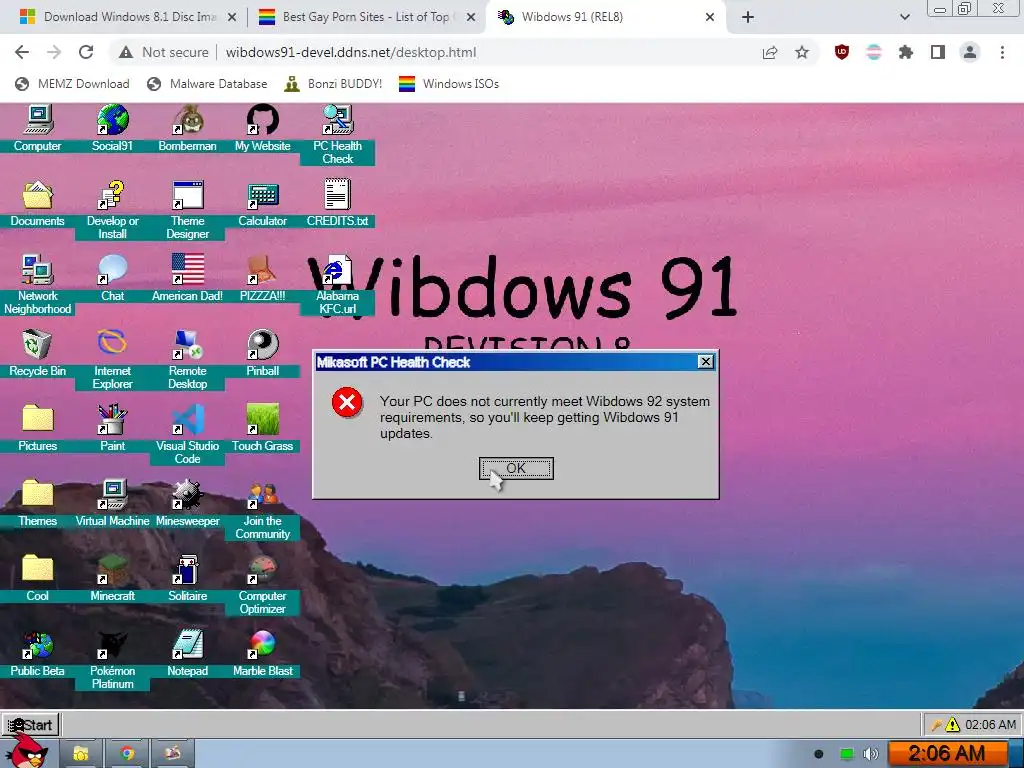This screenshot has height=768, width=1024.
Task: Click OK in the PC Health Check dialog
Action: tap(516, 468)
